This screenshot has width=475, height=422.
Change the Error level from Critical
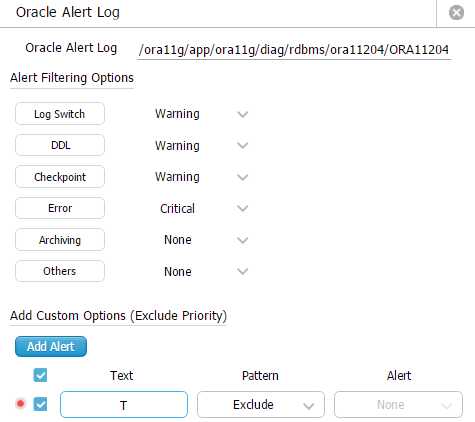click(200, 208)
